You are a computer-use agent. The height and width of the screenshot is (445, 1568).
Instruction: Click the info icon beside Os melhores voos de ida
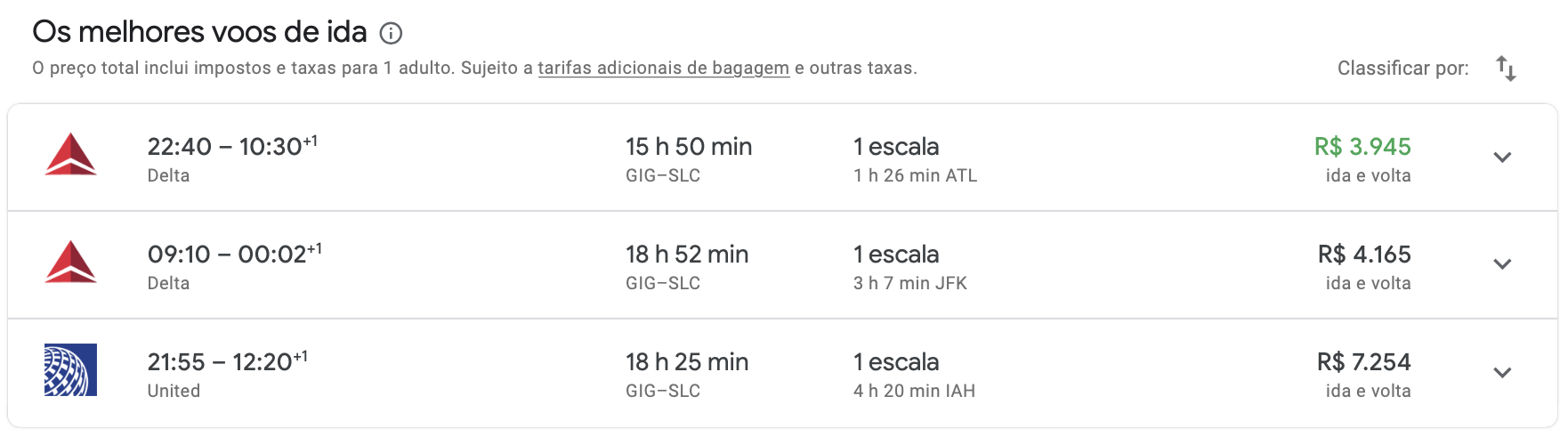tap(391, 34)
